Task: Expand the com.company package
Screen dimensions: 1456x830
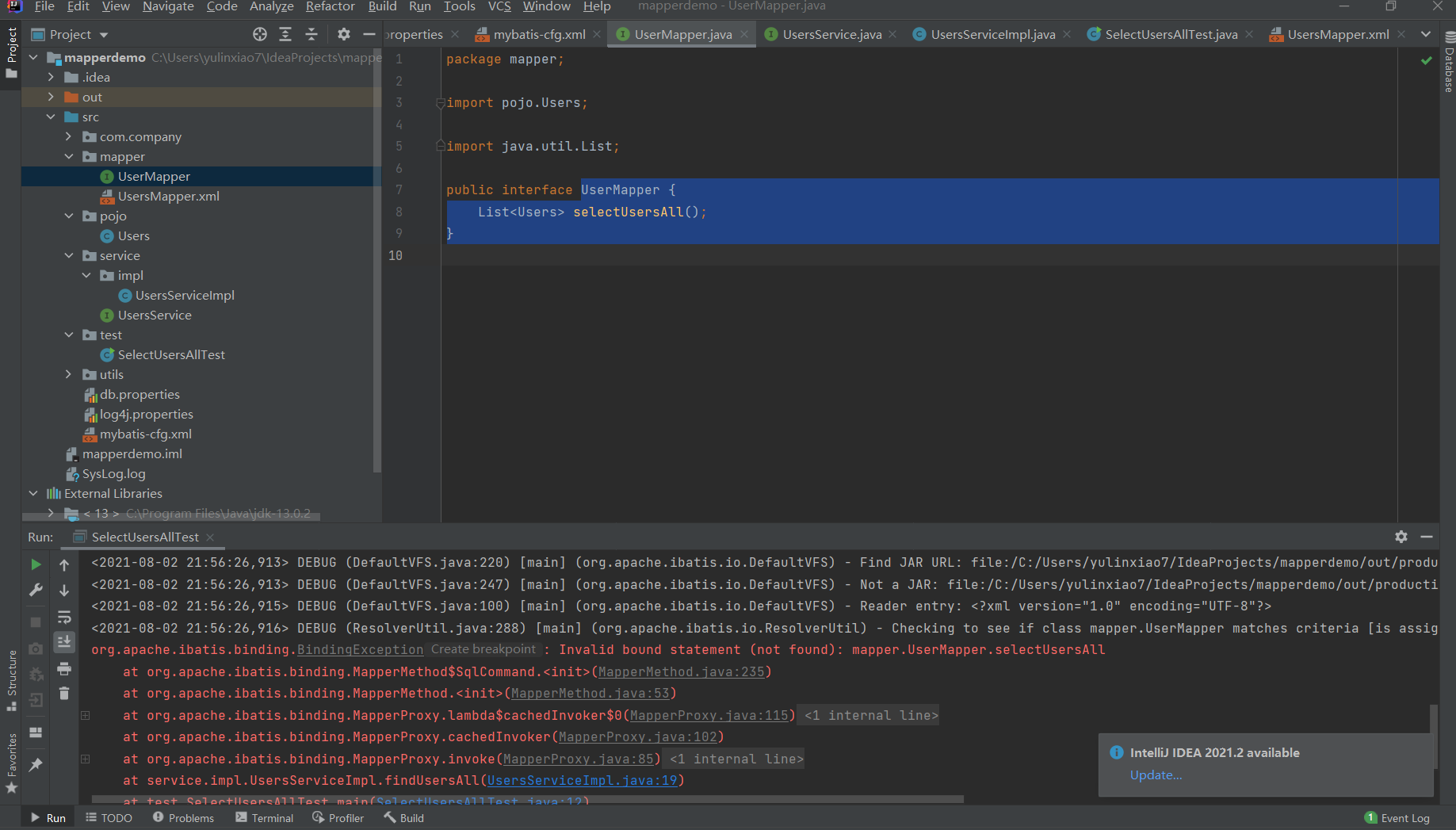Action: tap(68, 136)
